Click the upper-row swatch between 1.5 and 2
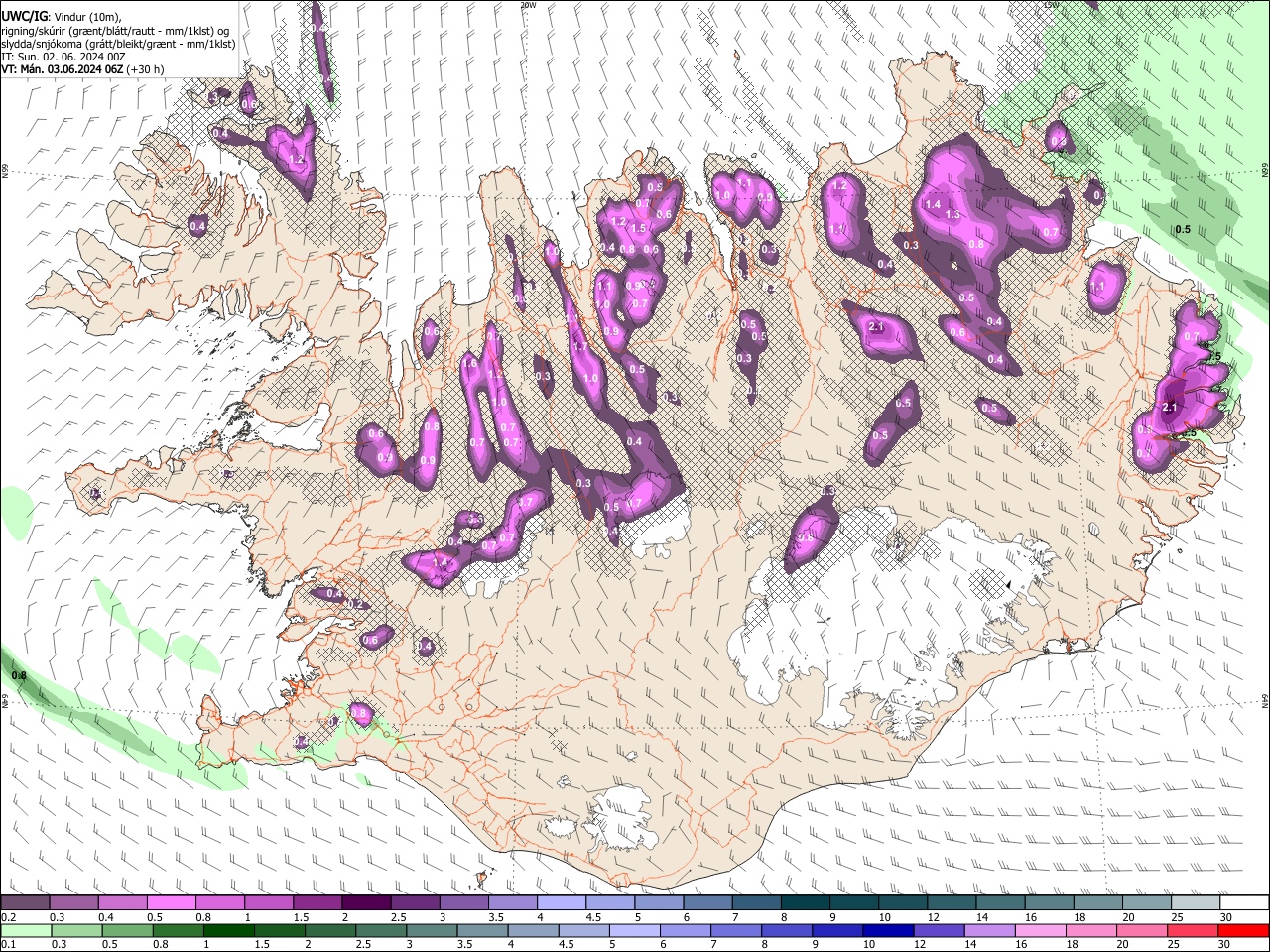 click(x=317, y=903)
